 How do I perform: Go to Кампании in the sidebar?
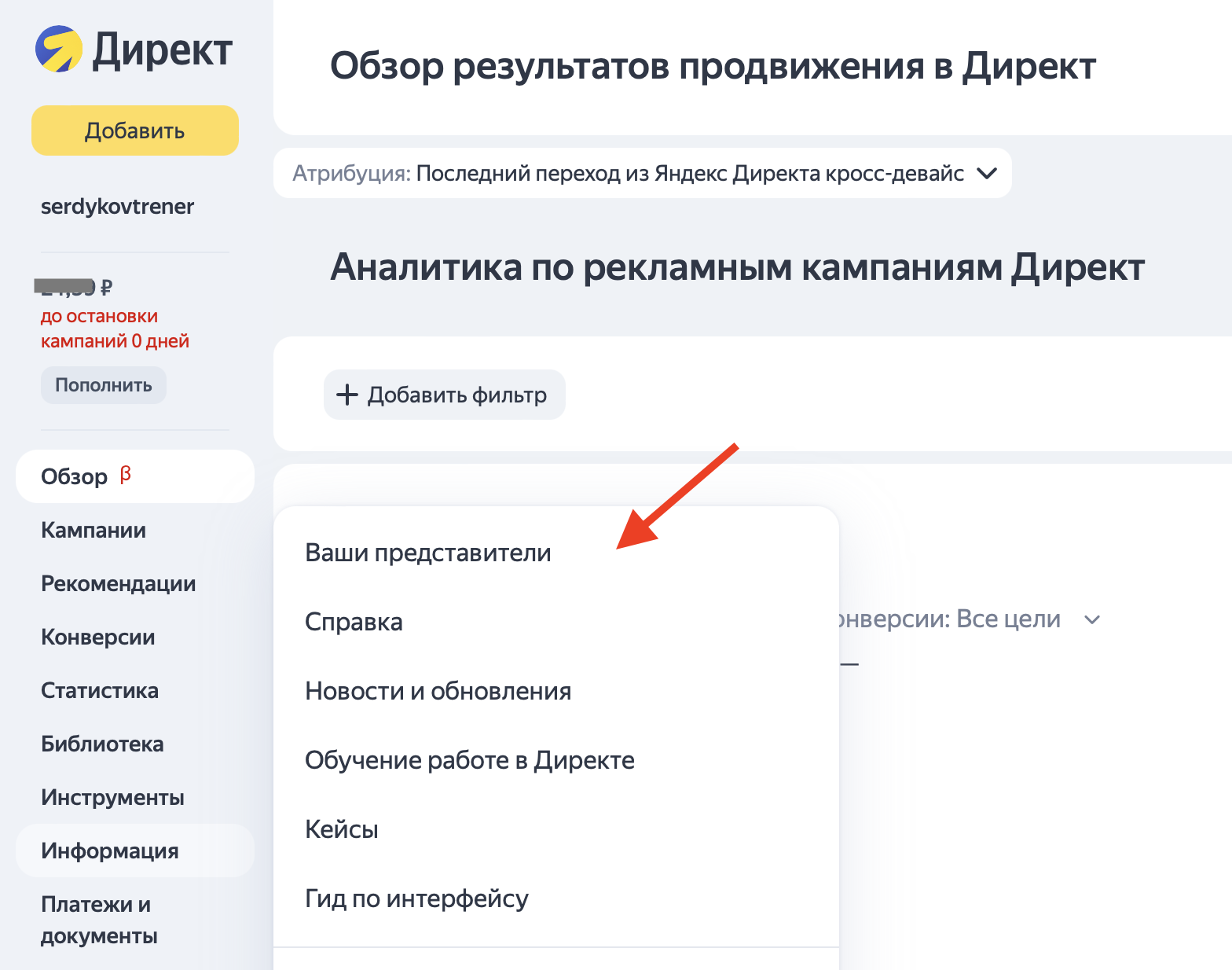[x=93, y=530]
